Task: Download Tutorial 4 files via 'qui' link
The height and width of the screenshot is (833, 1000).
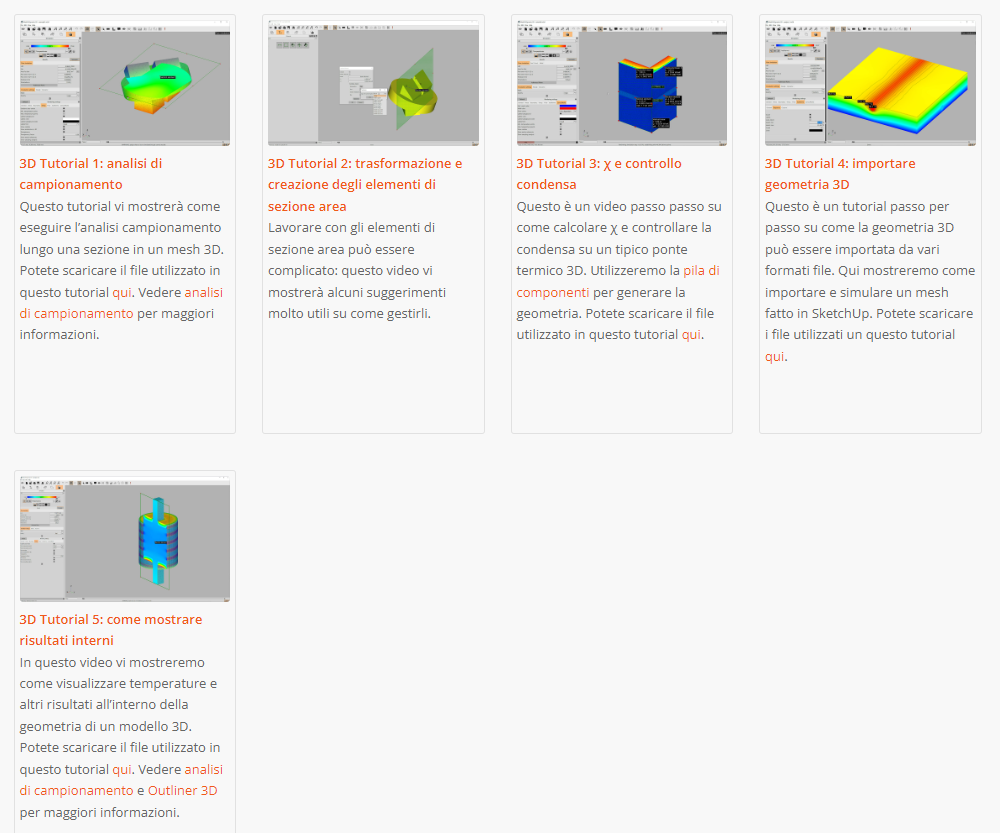Action: (x=774, y=356)
